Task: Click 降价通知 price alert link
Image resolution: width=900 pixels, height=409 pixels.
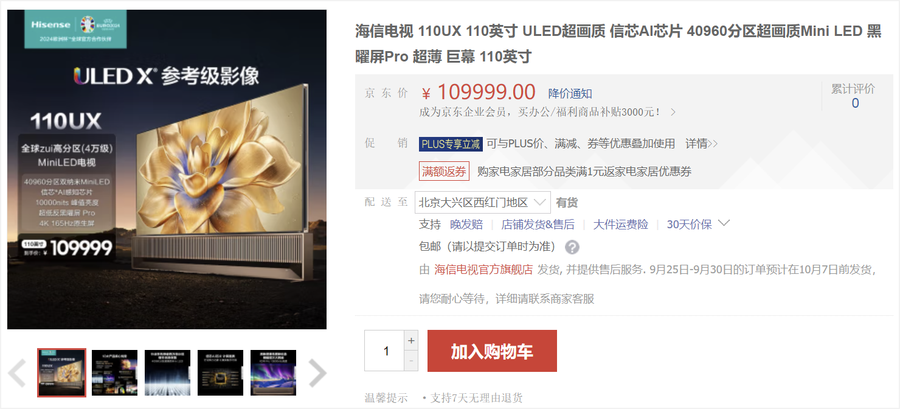Action: point(570,94)
